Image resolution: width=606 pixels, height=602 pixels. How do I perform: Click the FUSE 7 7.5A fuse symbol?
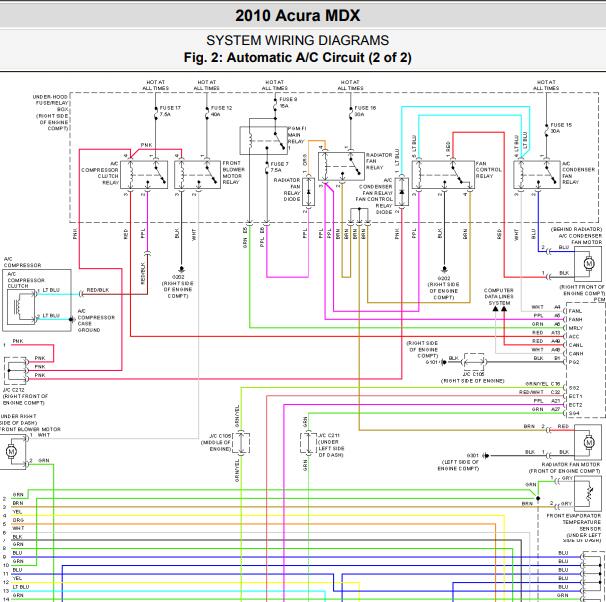click(267, 168)
